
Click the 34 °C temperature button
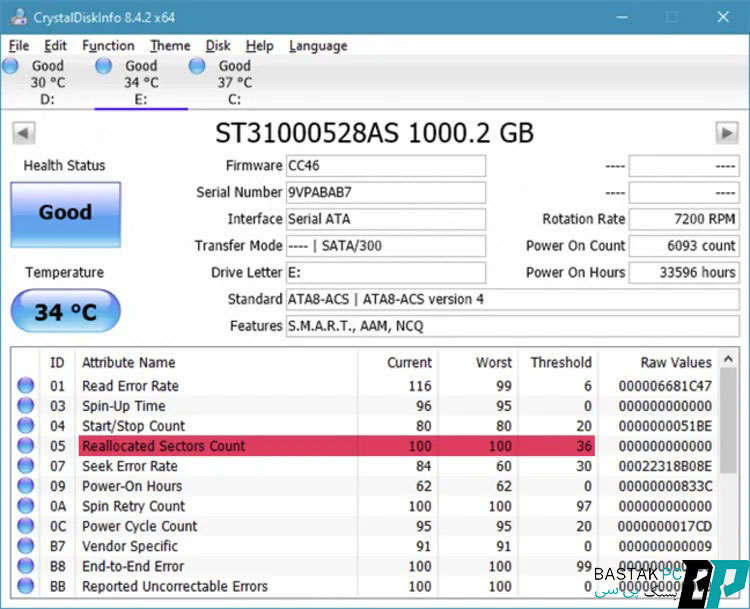tap(65, 312)
